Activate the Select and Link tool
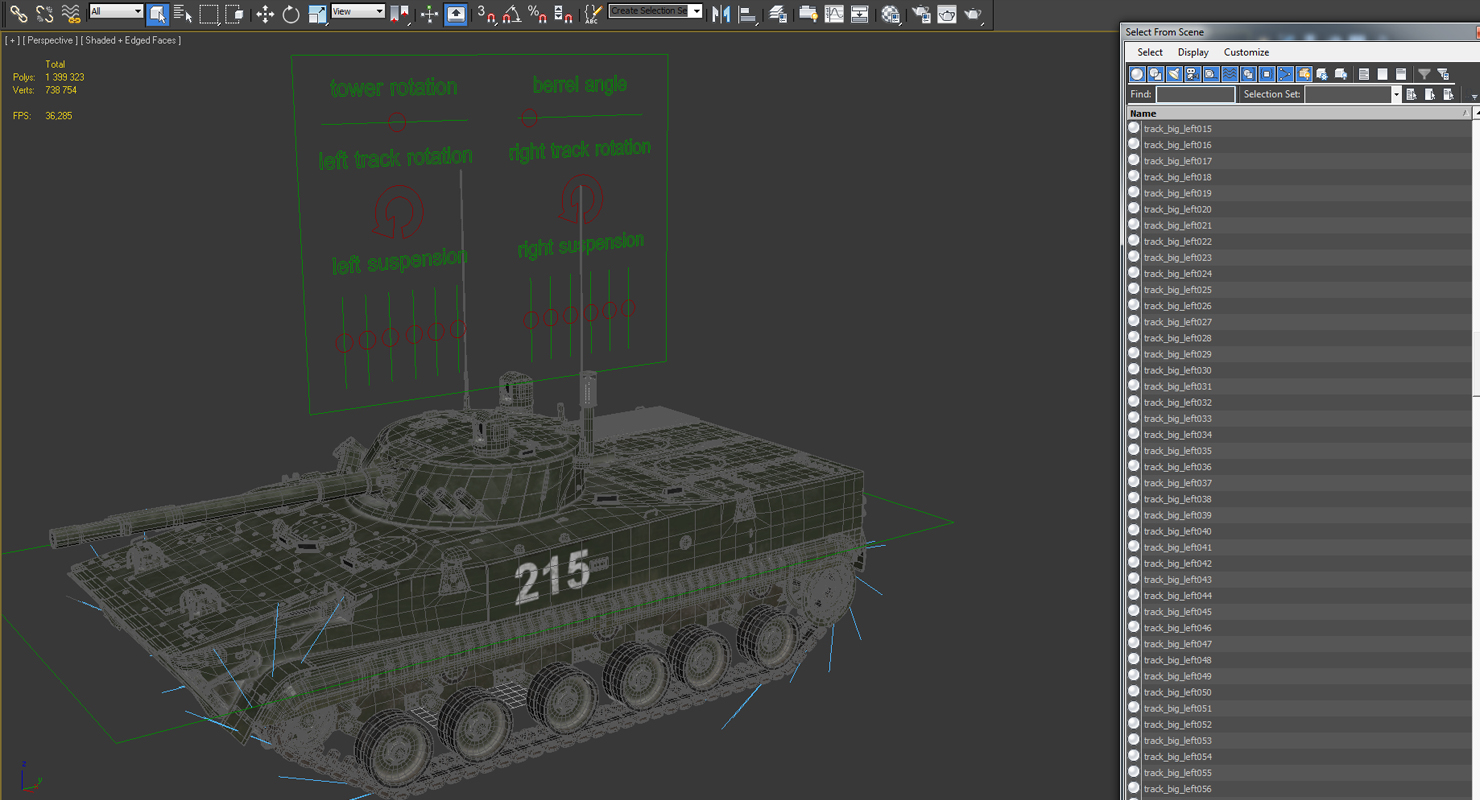Screen dimensions: 1480x800 tap(18, 14)
